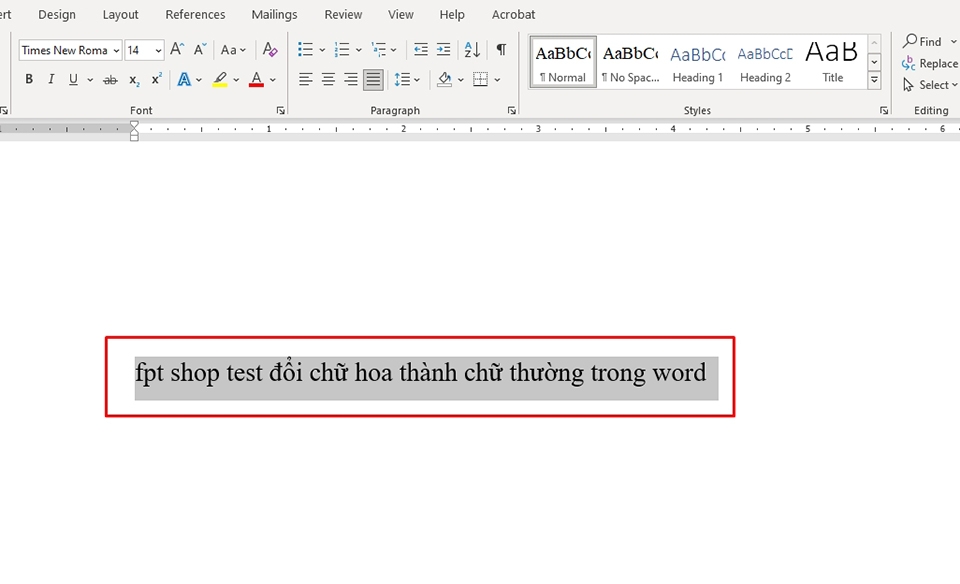Open Help ribbon tab

click(452, 14)
